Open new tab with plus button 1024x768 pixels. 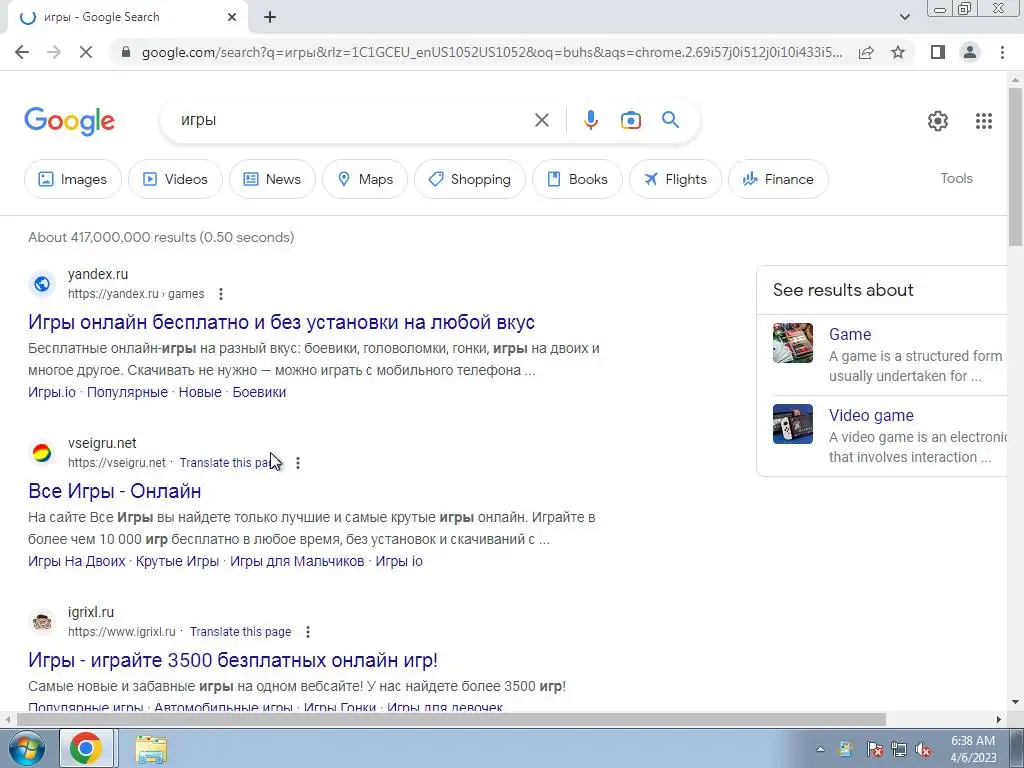coord(270,17)
